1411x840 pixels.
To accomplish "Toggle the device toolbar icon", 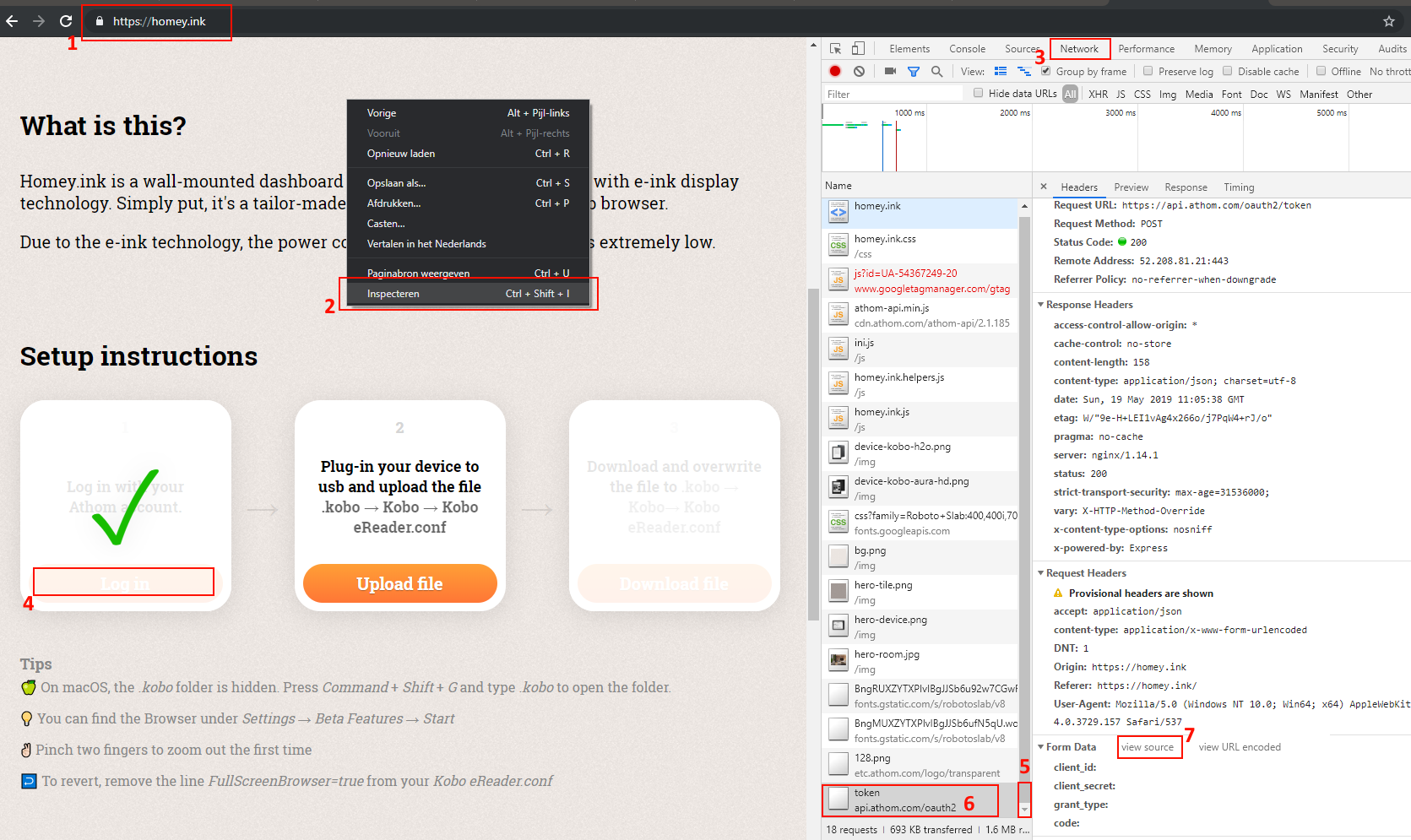I will (x=858, y=49).
